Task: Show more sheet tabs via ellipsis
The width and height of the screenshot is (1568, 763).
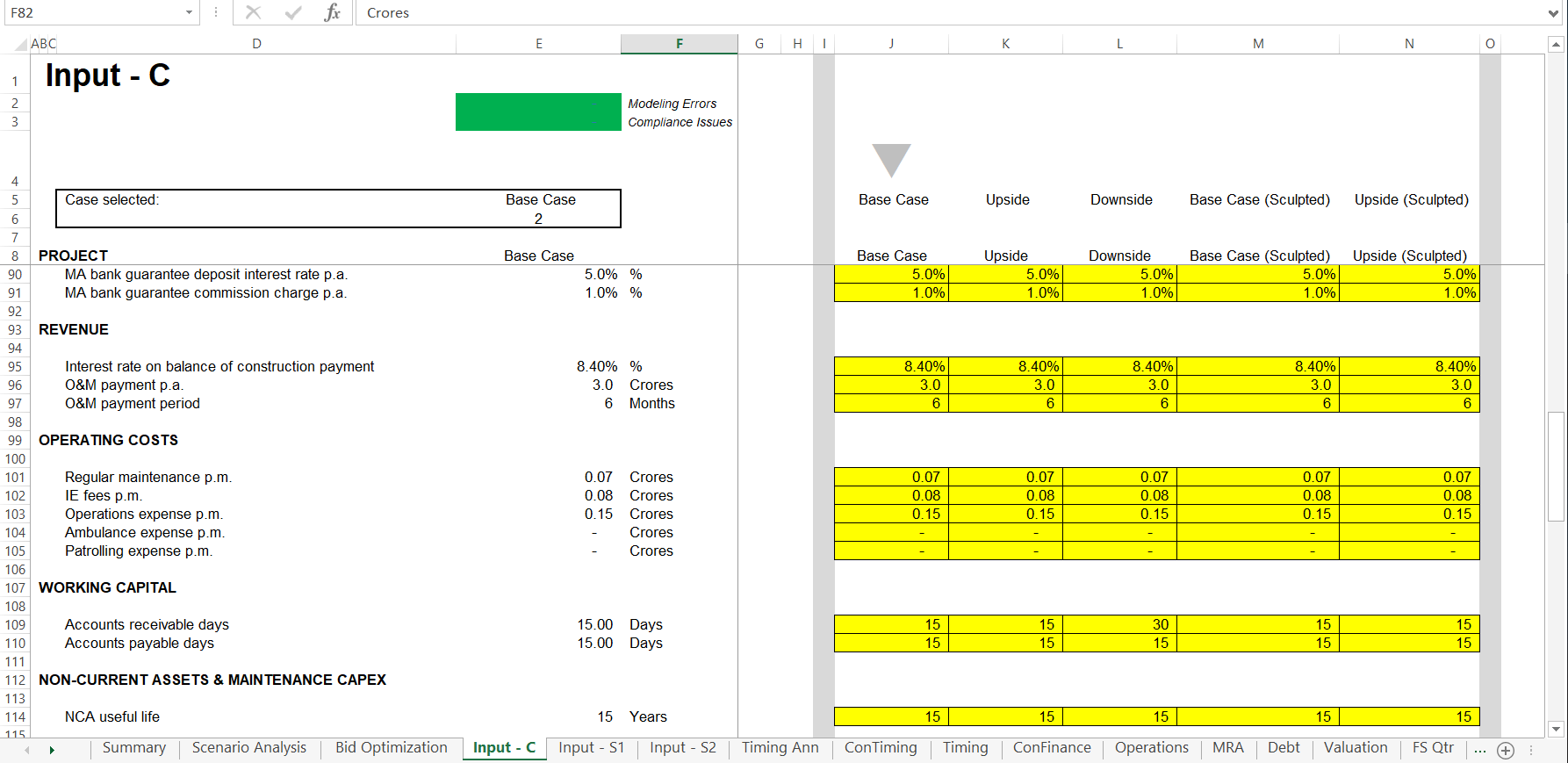Action: pos(1480,750)
